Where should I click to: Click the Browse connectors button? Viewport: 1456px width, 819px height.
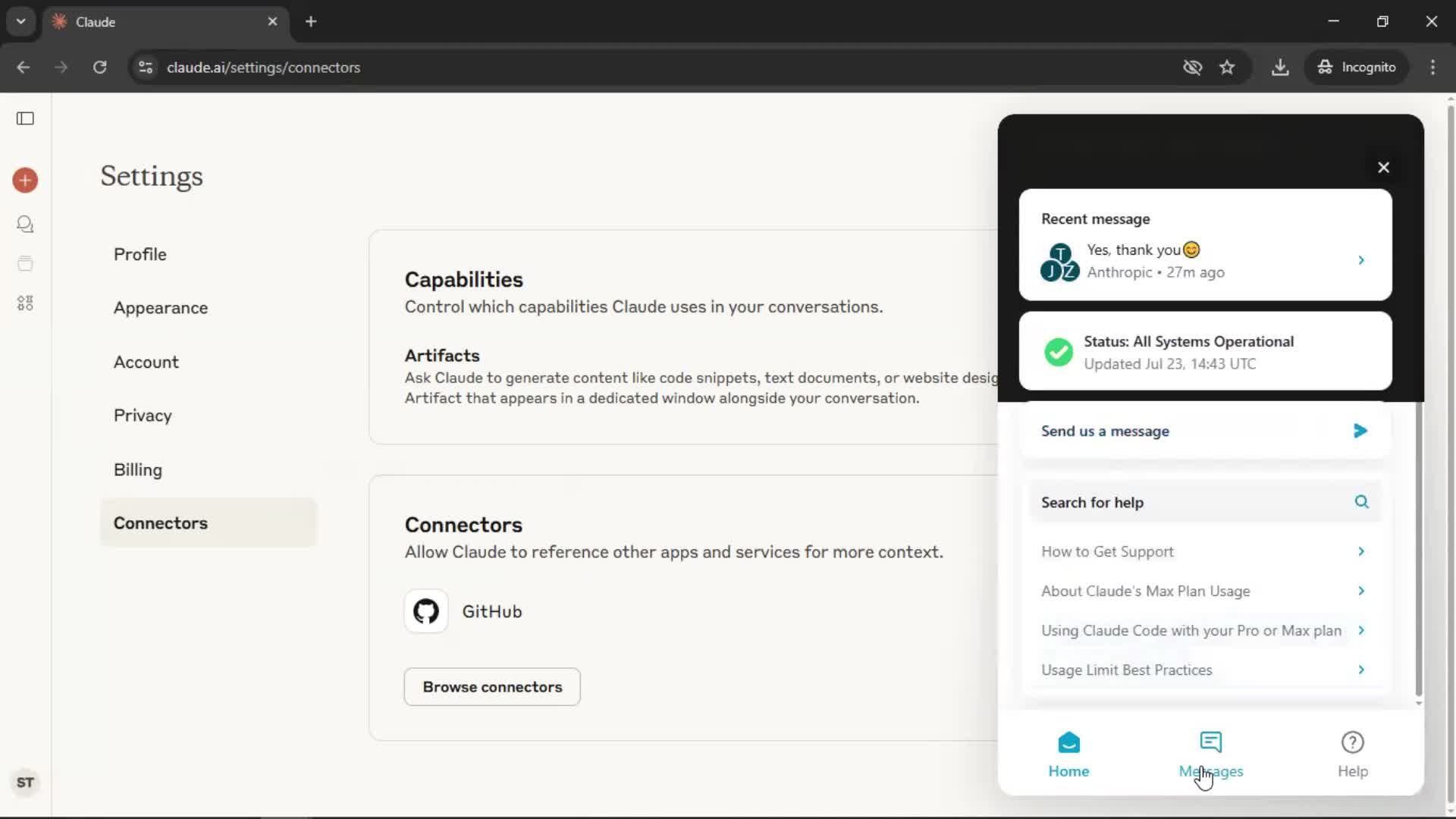coord(492,687)
